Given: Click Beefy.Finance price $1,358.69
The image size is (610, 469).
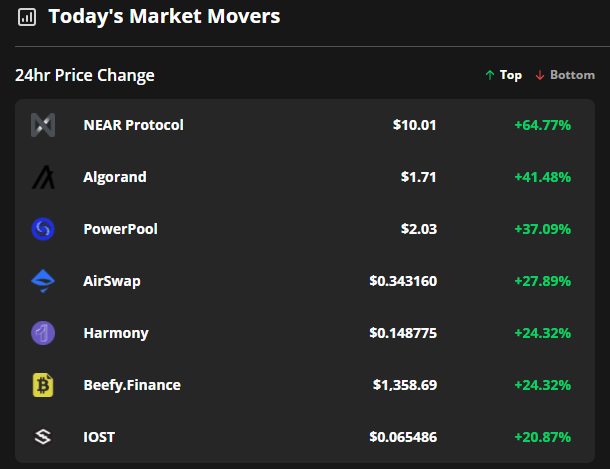Looking at the screenshot, I should point(404,385).
